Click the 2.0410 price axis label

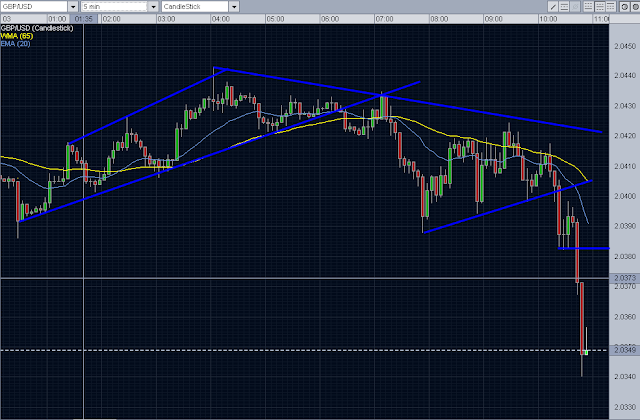click(x=625, y=166)
